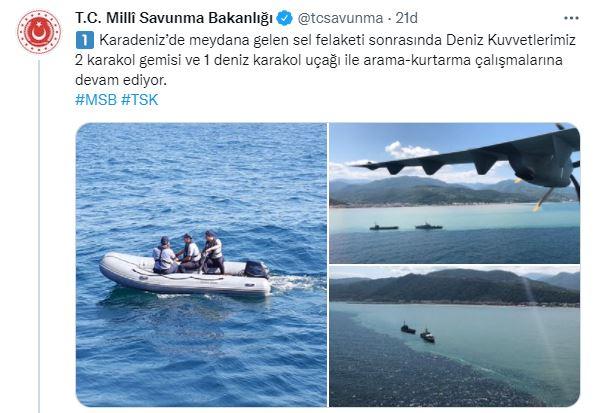595x413 pixels.
Task: Click the blue verified checkmark badge
Action: 285,18
